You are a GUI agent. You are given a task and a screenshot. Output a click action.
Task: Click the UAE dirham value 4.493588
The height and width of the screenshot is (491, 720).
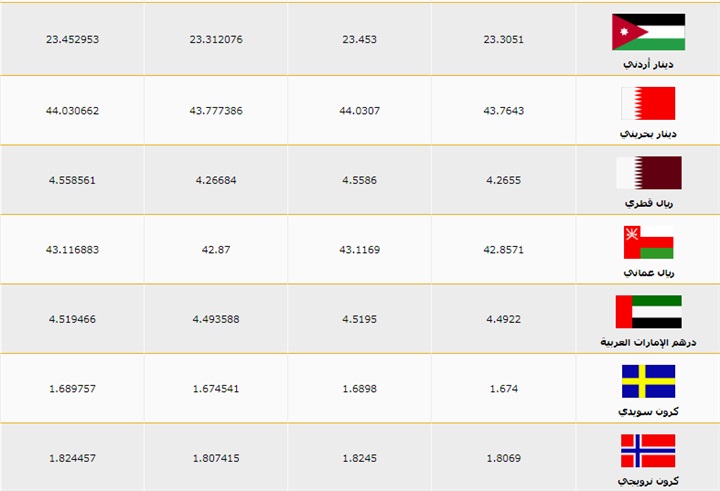[215, 319]
